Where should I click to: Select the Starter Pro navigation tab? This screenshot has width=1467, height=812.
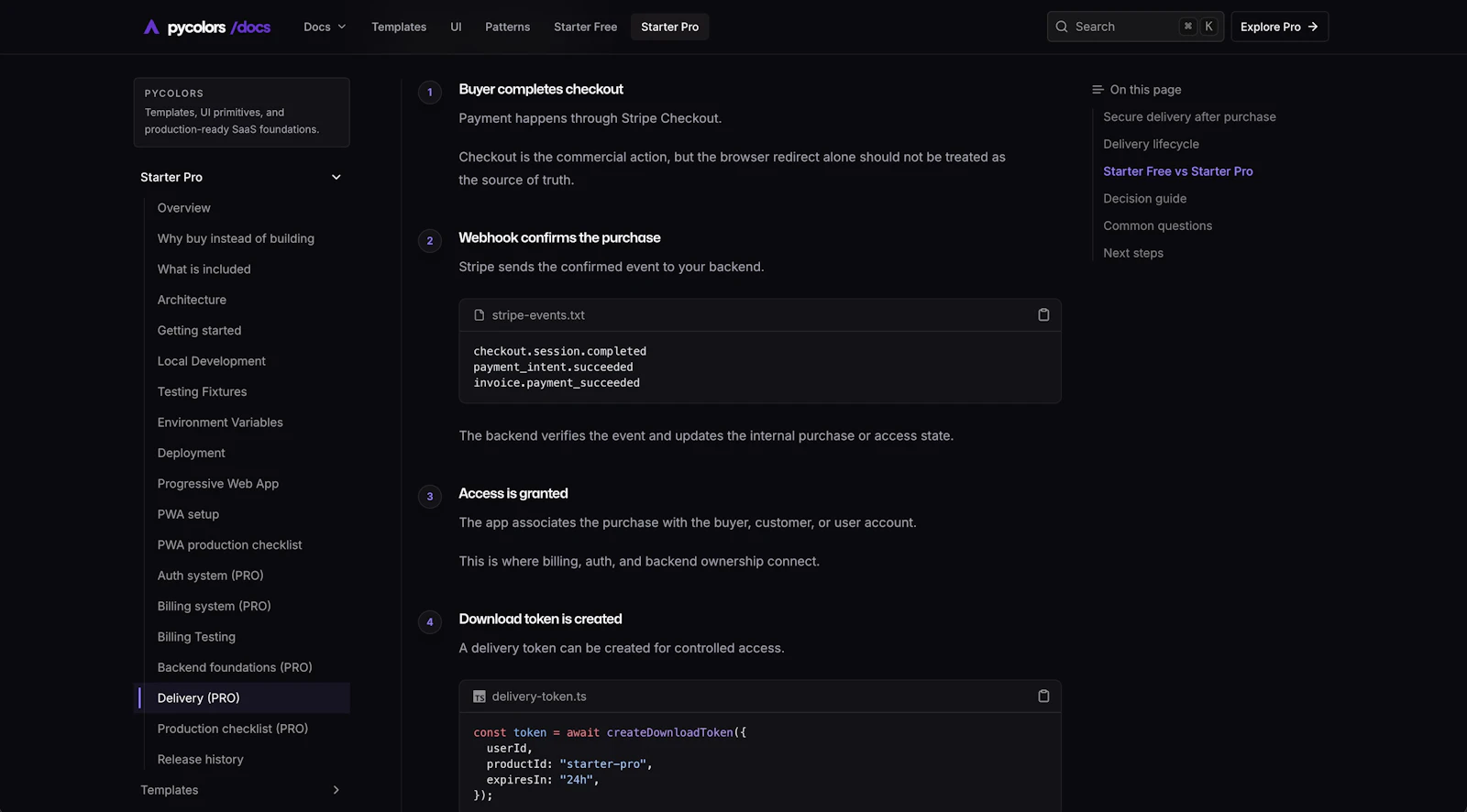(670, 27)
